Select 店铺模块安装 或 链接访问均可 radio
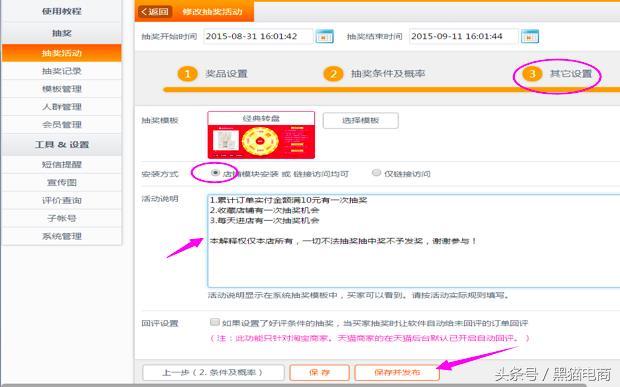The image size is (620, 387). 215,173
